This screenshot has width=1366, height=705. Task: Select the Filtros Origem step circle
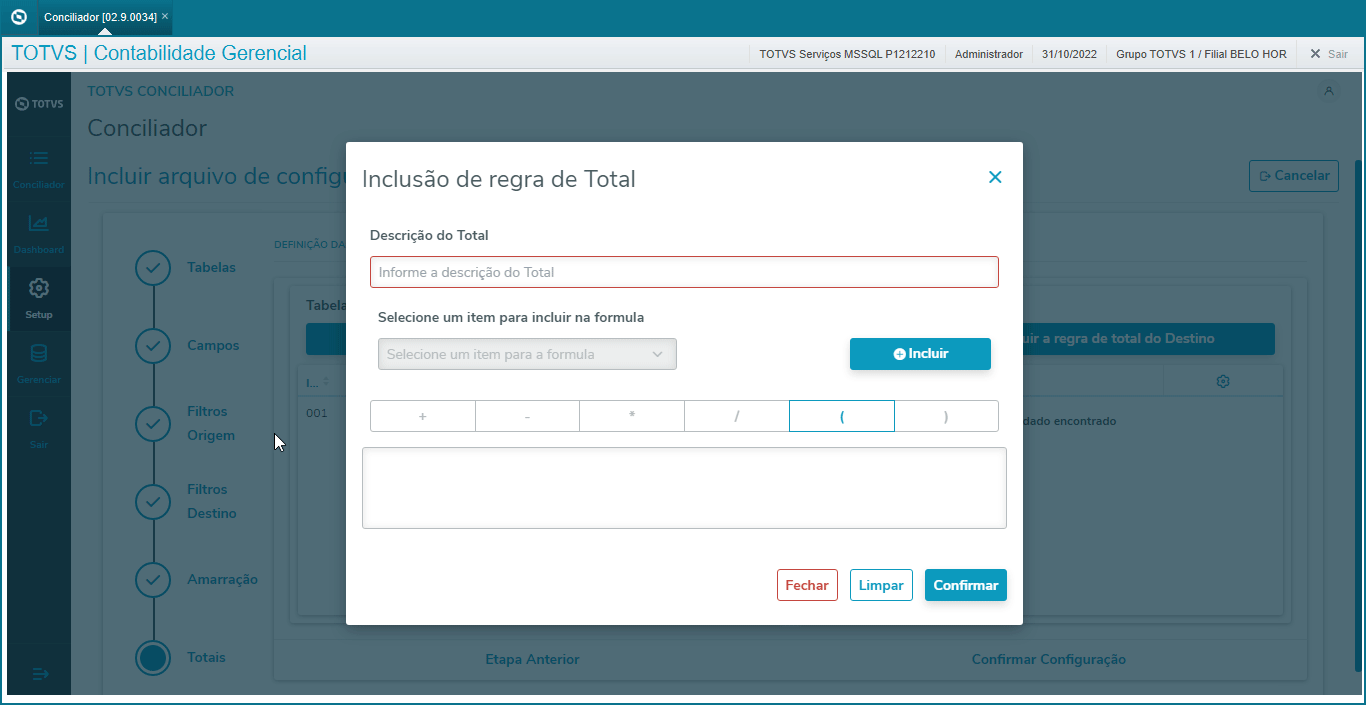coord(153,424)
